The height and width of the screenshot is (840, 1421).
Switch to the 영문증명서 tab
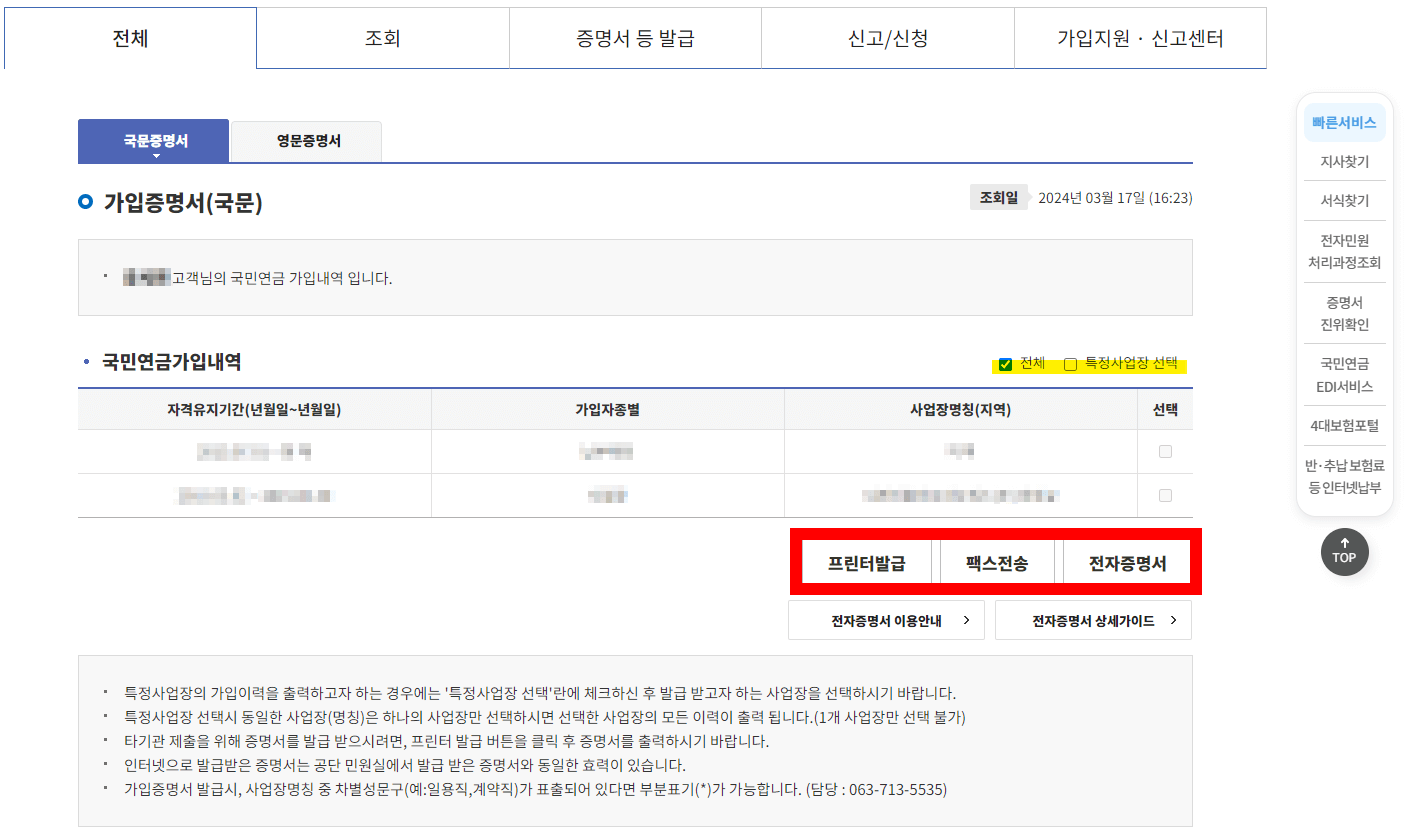308,141
